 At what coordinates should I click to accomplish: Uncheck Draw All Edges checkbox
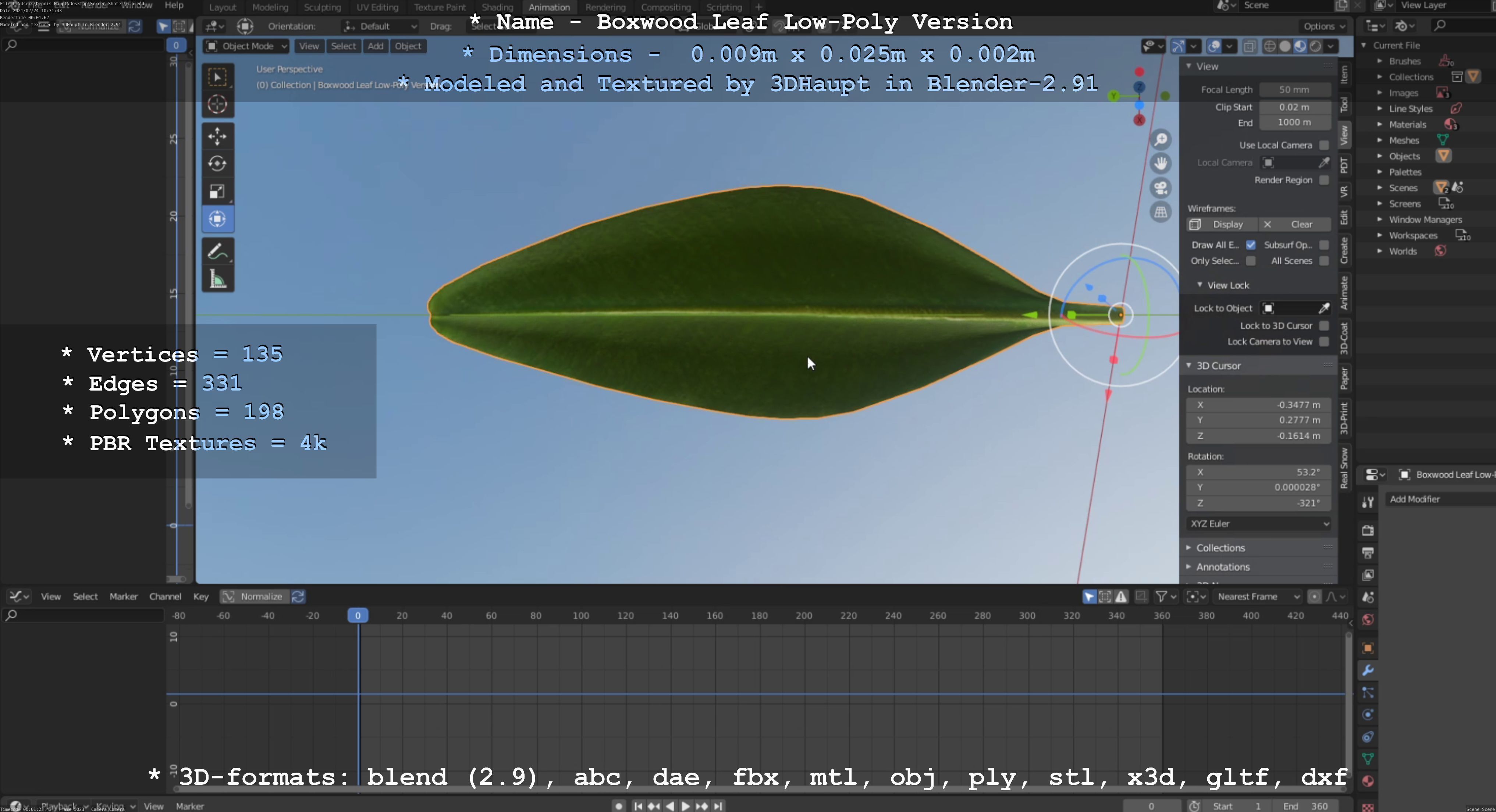[1251, 245]
